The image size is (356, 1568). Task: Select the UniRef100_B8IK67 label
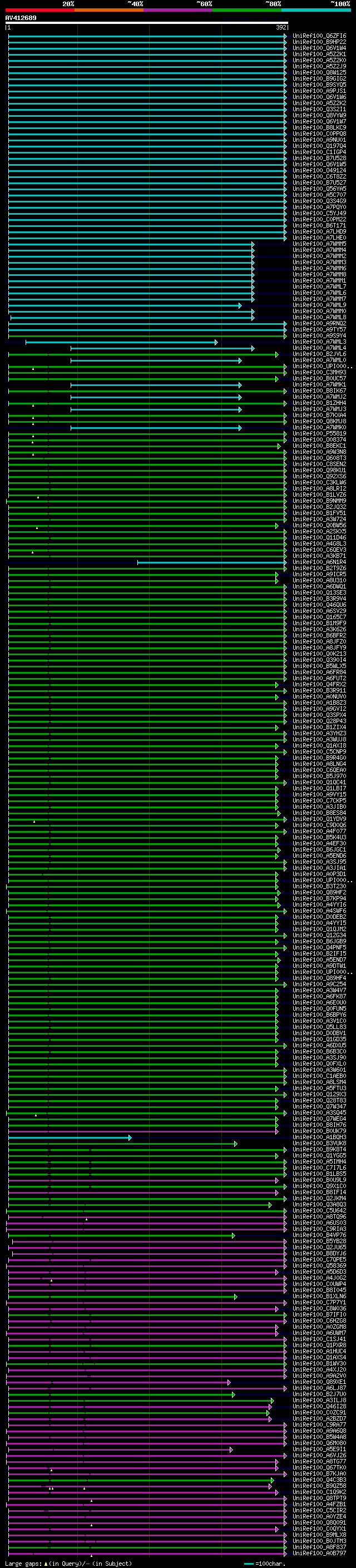click(x=319, y=391)
